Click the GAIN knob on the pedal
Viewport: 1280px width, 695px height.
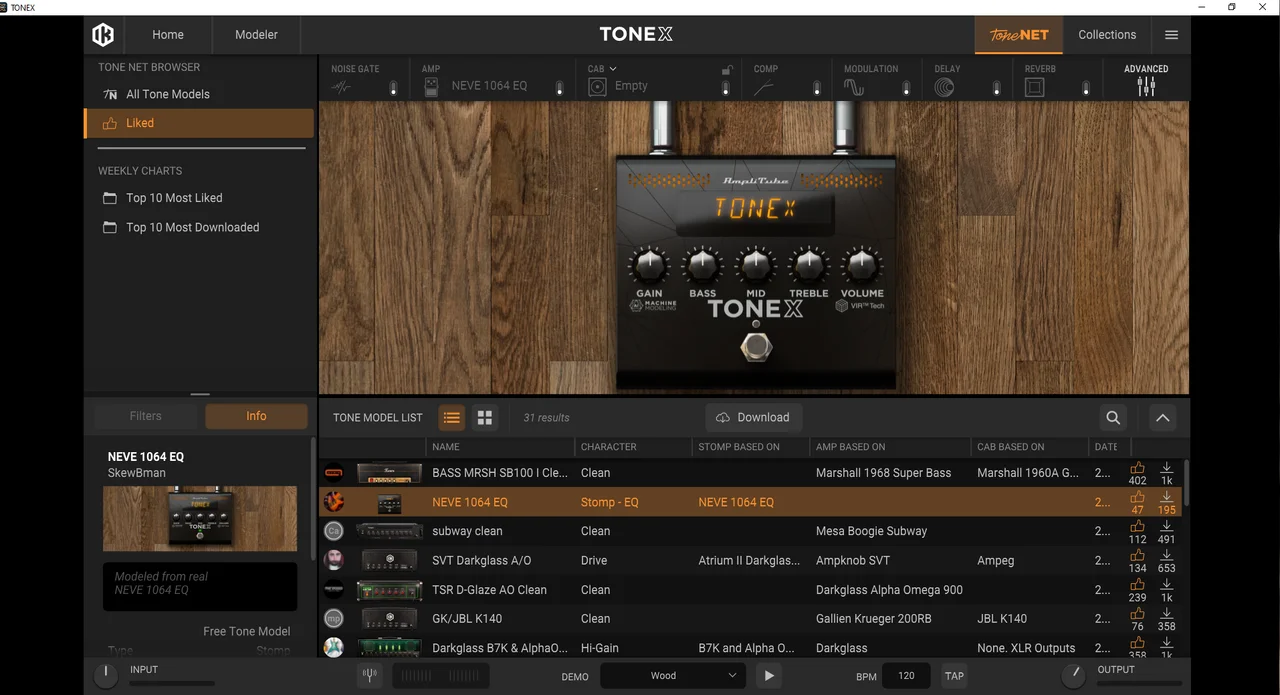pyautogui.click(x=649, y=266)
